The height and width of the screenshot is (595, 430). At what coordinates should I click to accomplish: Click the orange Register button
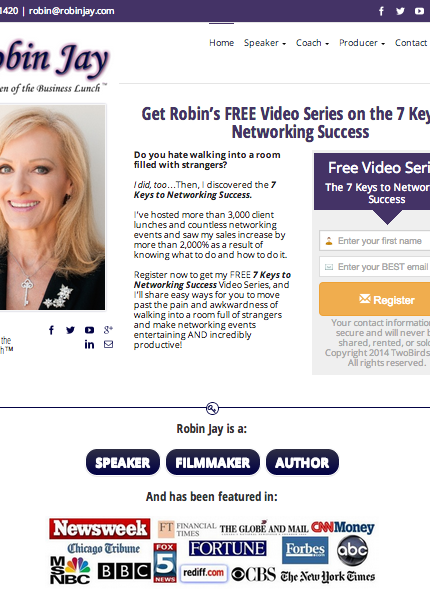tap(375, 299)
